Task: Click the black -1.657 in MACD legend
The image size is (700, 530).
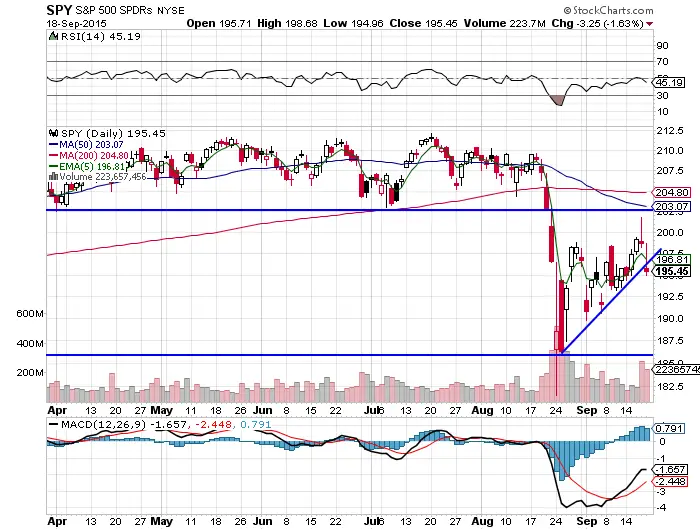Action: pos(169,424)
